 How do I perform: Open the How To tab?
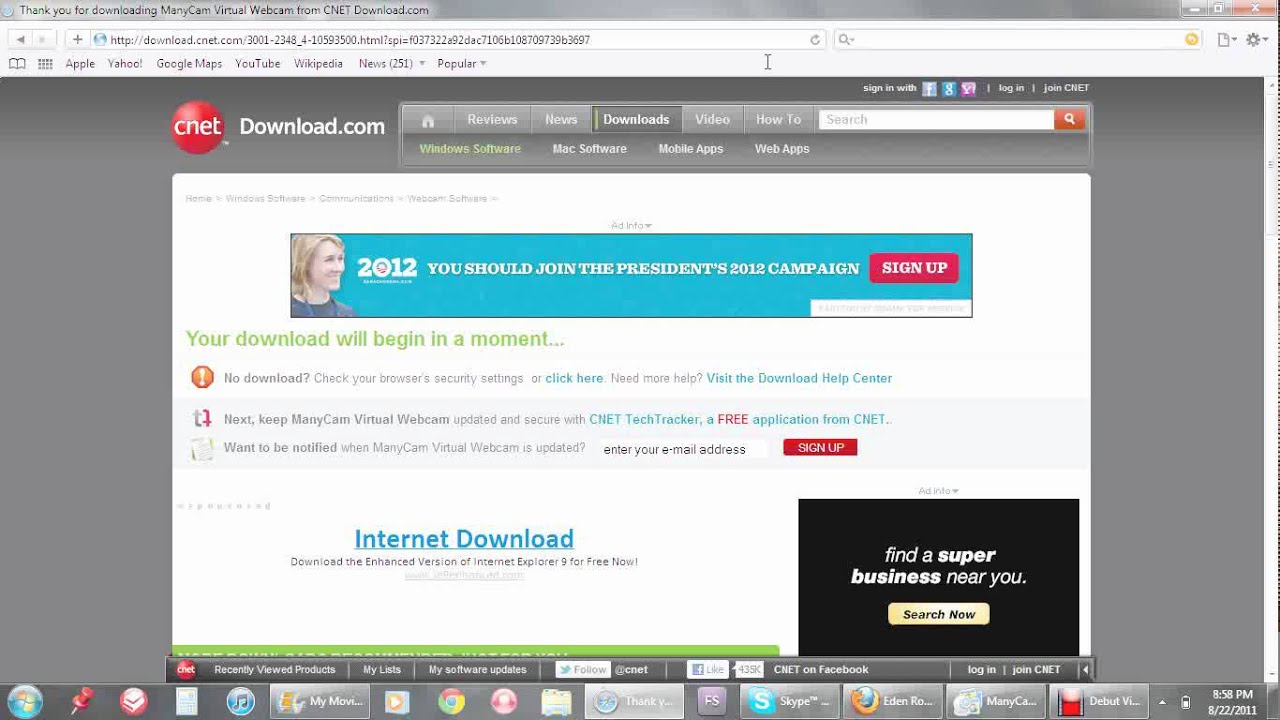point(778,119)
